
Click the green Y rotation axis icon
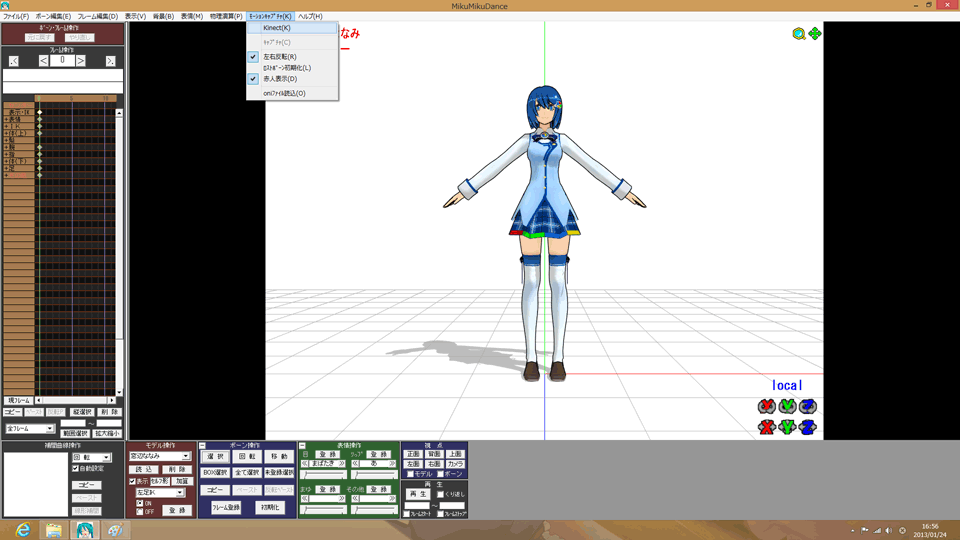(x=787, y=406)
